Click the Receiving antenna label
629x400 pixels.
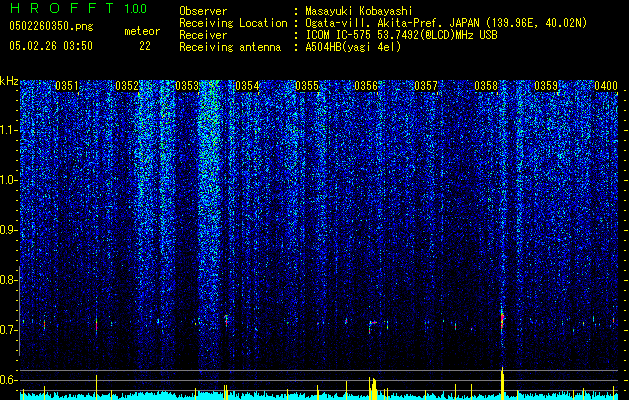point(230,47)
